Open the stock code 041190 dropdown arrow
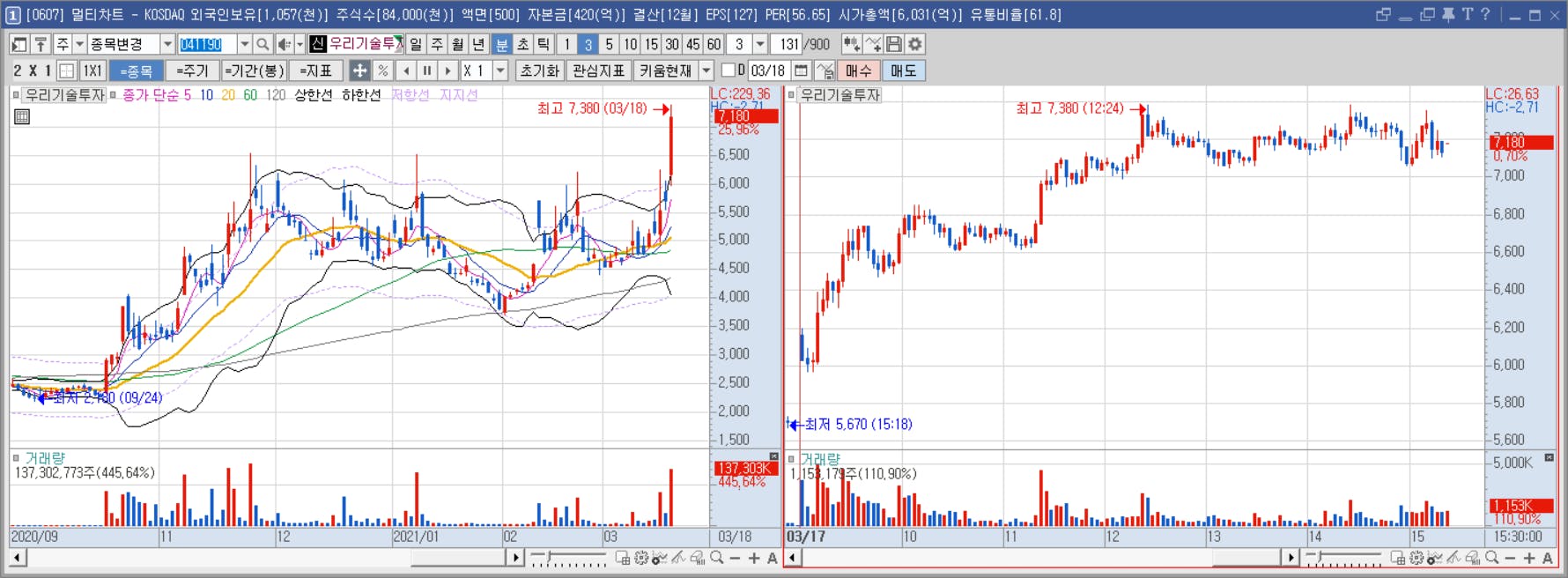1568x578 pixels. 245,44
